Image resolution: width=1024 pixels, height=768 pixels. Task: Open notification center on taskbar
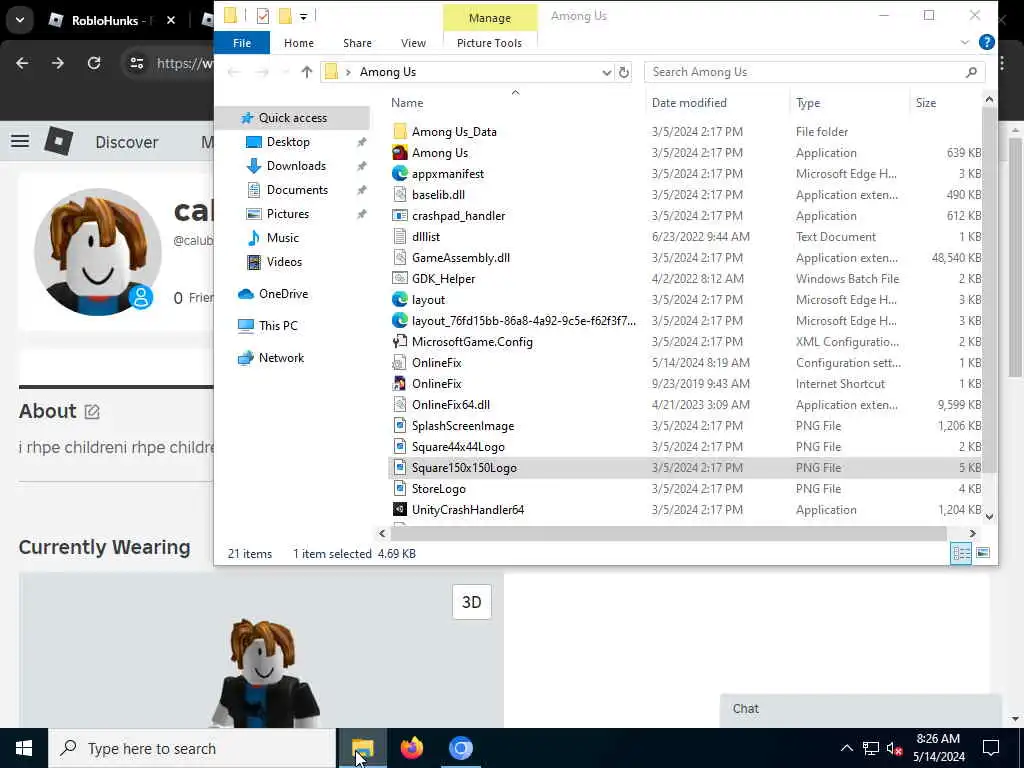click(x=991, y=748)
